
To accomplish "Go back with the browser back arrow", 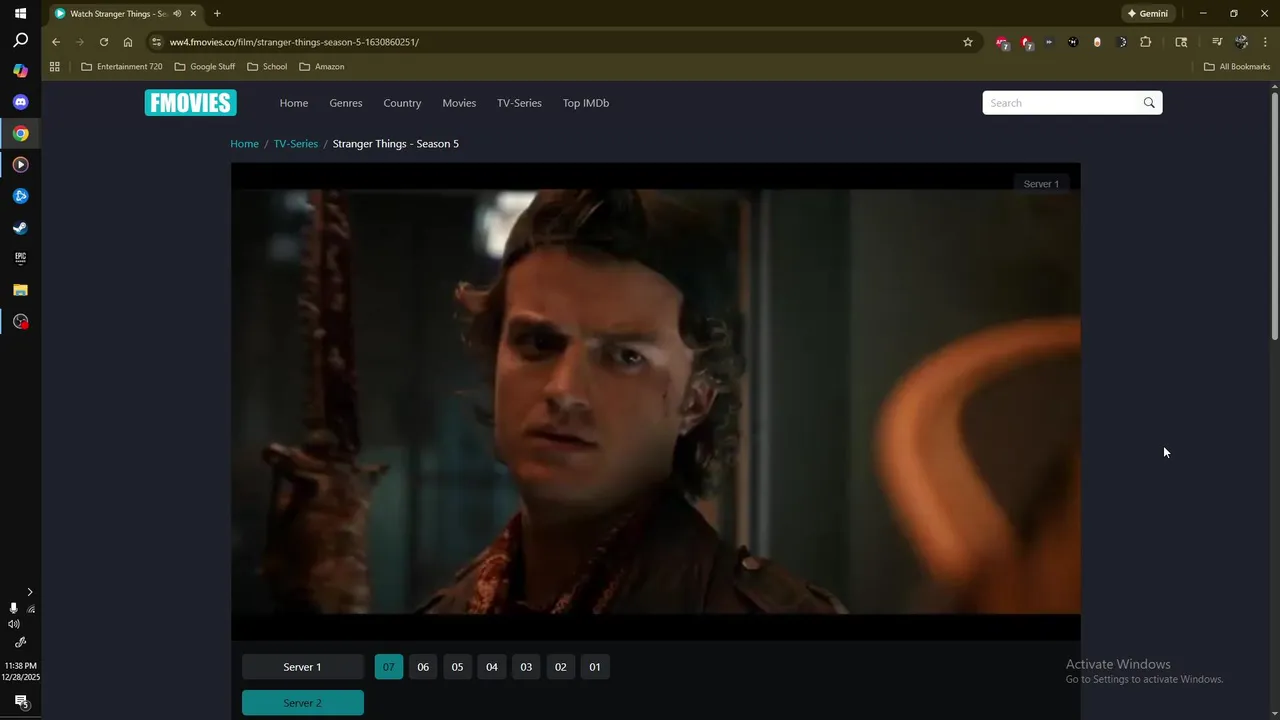I will pyautogui.click(x=56, y=42).
